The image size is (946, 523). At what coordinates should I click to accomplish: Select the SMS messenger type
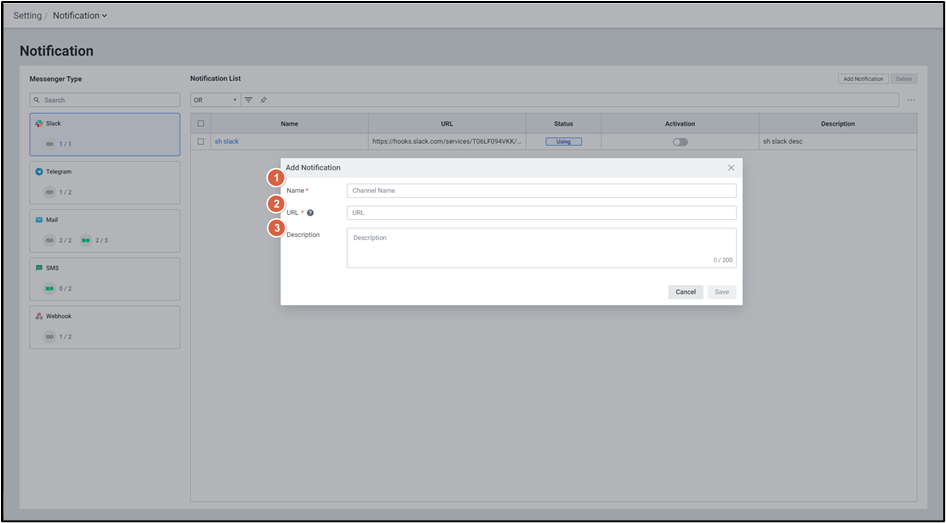click(105, 279)
